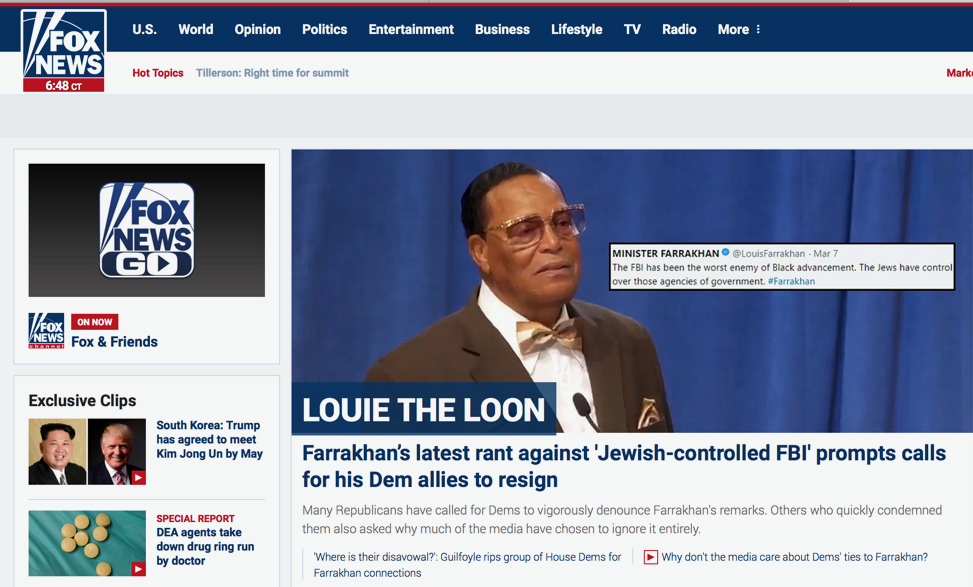The width and height of the screenshot is (973, 587).
Task: Click the #Farrakhan hashtag in tweet
Action: point(791,281)
